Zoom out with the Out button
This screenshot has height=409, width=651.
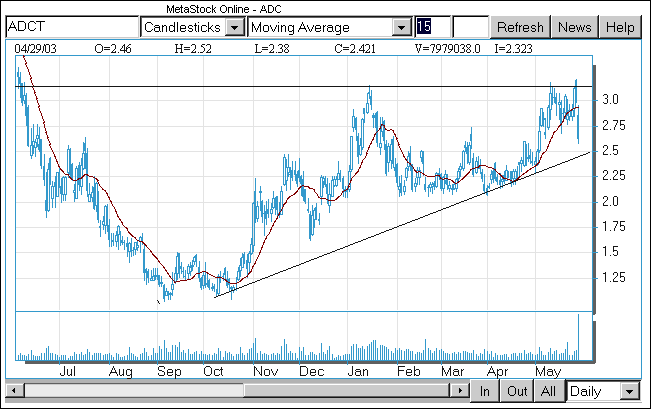click(x=517, y=391)
